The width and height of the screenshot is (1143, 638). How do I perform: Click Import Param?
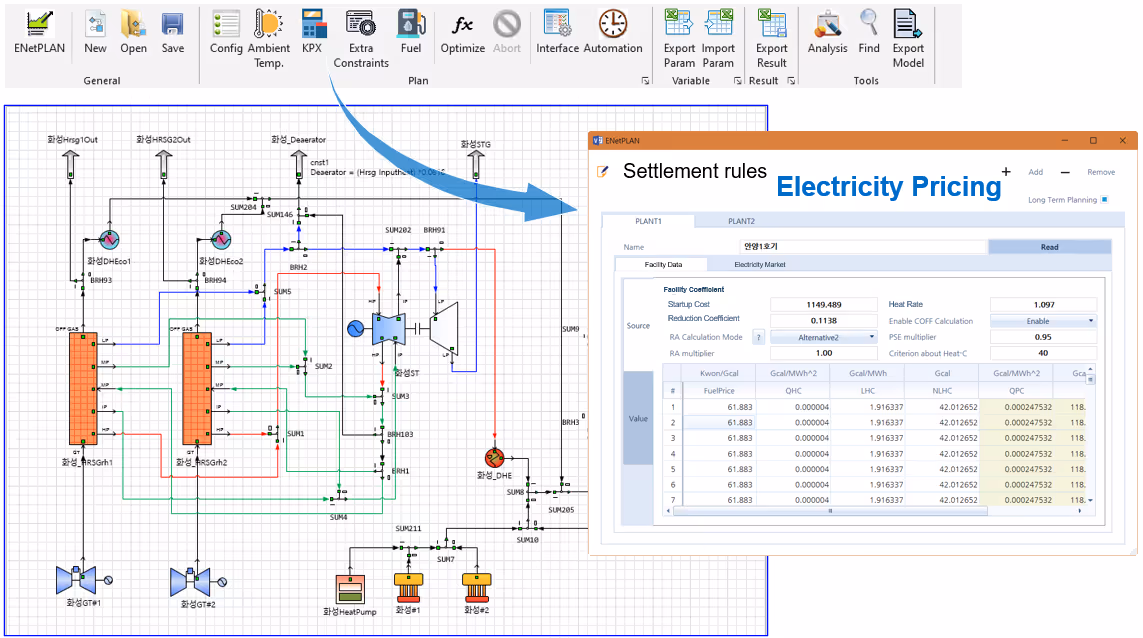(x=718, y=40)
